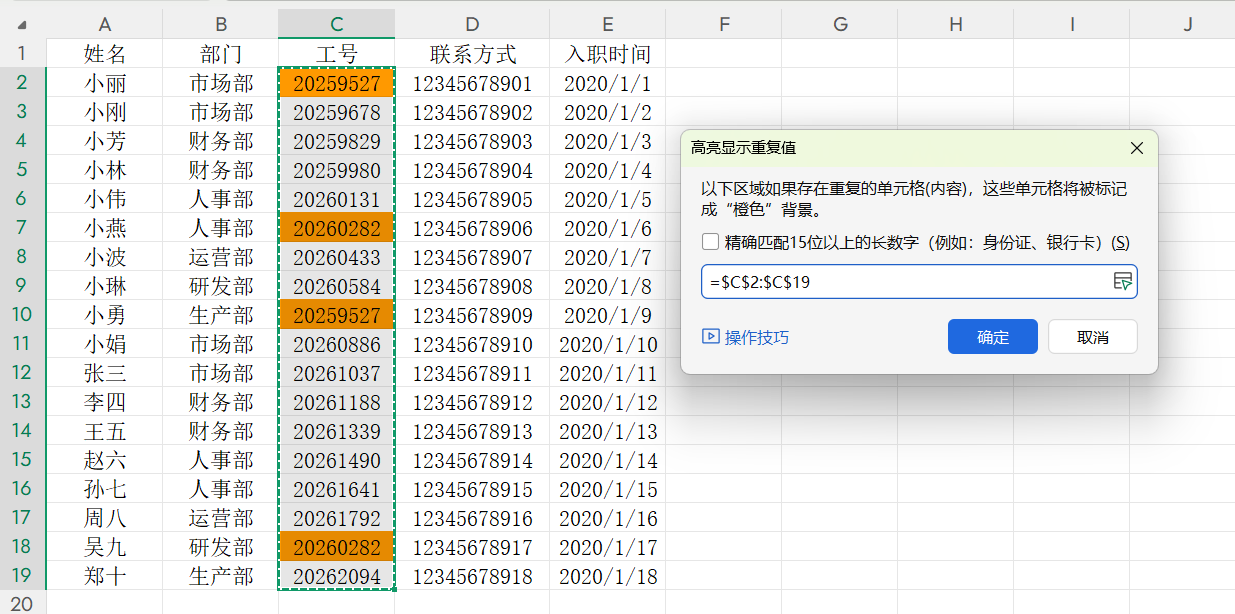Select column E header
The height and width of the screenshot is (614, 1235).
click(607, 24)
